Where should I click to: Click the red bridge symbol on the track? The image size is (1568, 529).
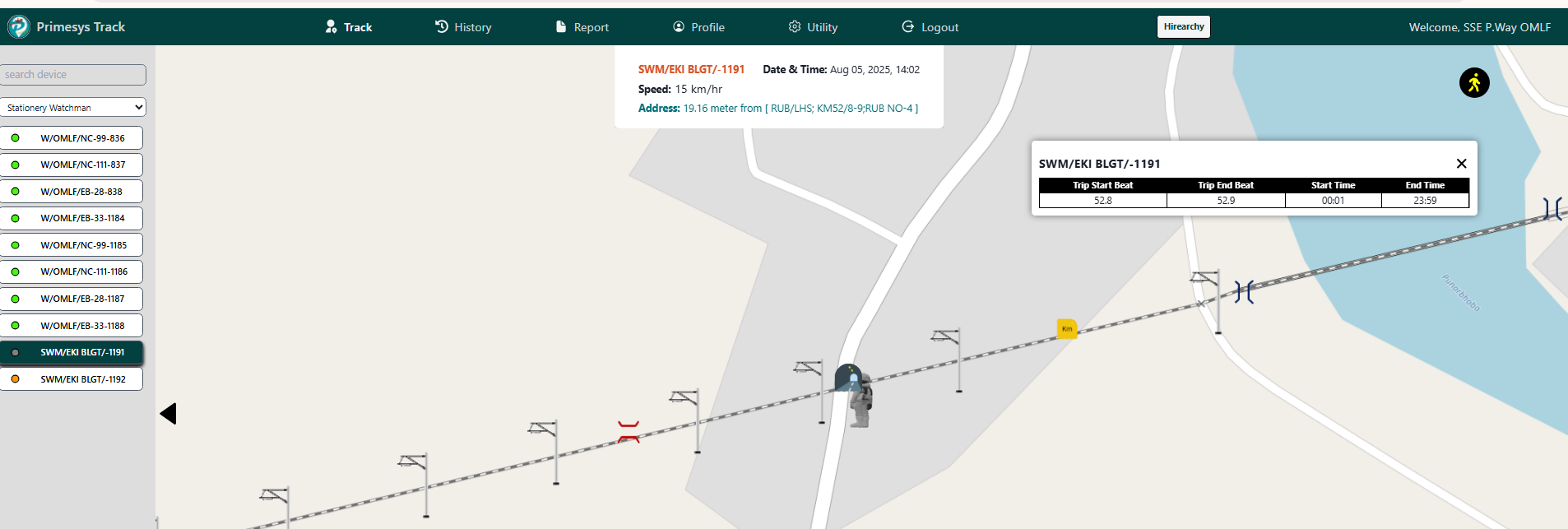[x=629, y=431]
